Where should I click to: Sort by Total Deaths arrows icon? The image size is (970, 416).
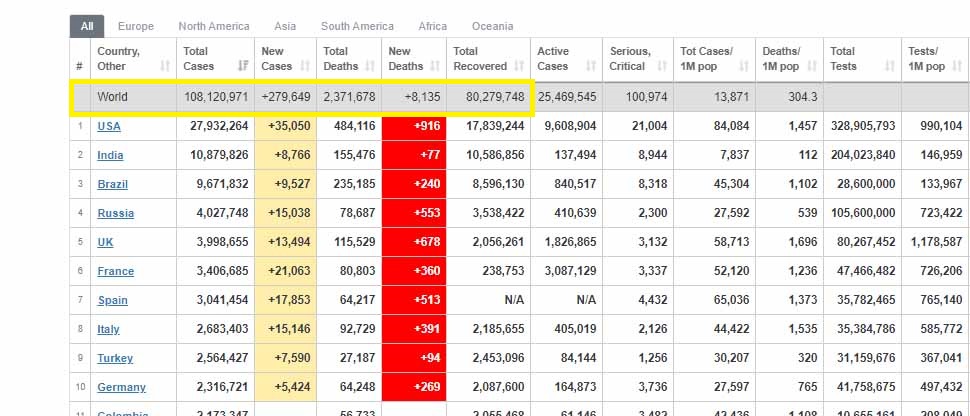point(370,66)
